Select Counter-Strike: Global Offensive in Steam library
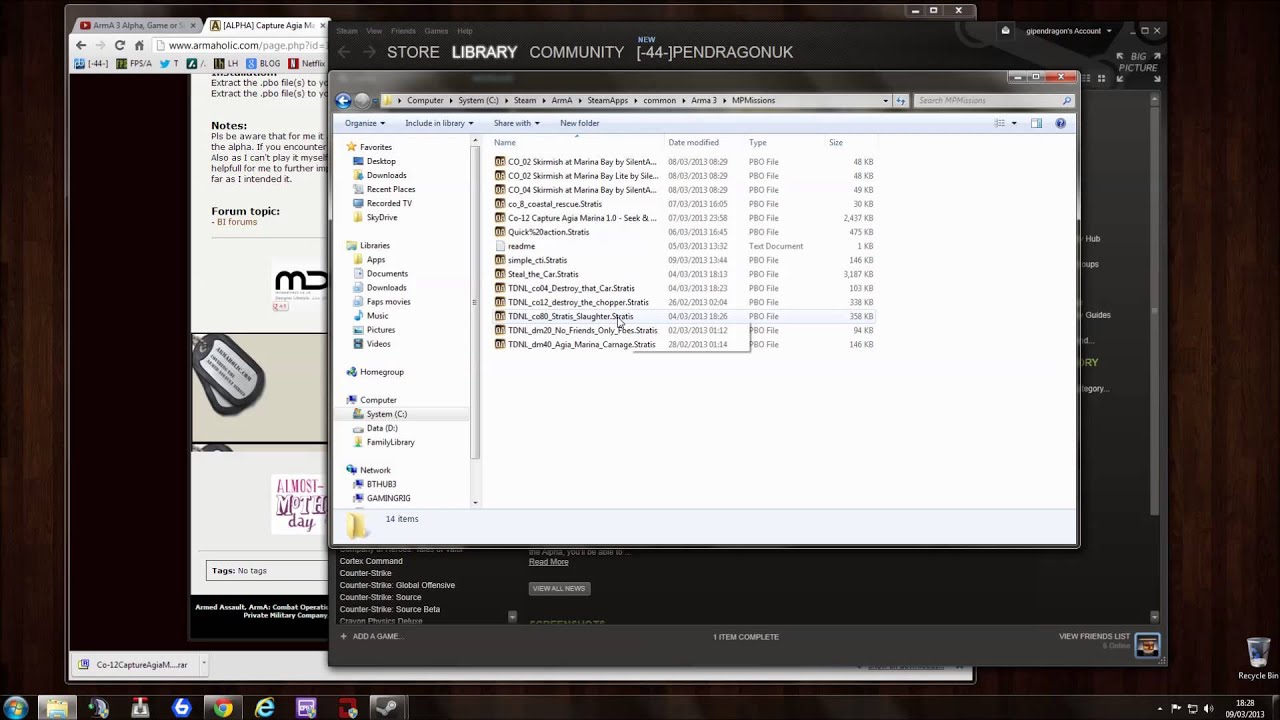1280x720 pixels. click(x=397, y=585)
